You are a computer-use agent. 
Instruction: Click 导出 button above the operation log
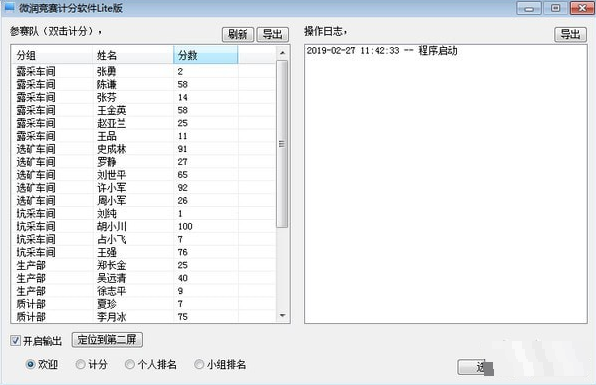click(571, 35)
